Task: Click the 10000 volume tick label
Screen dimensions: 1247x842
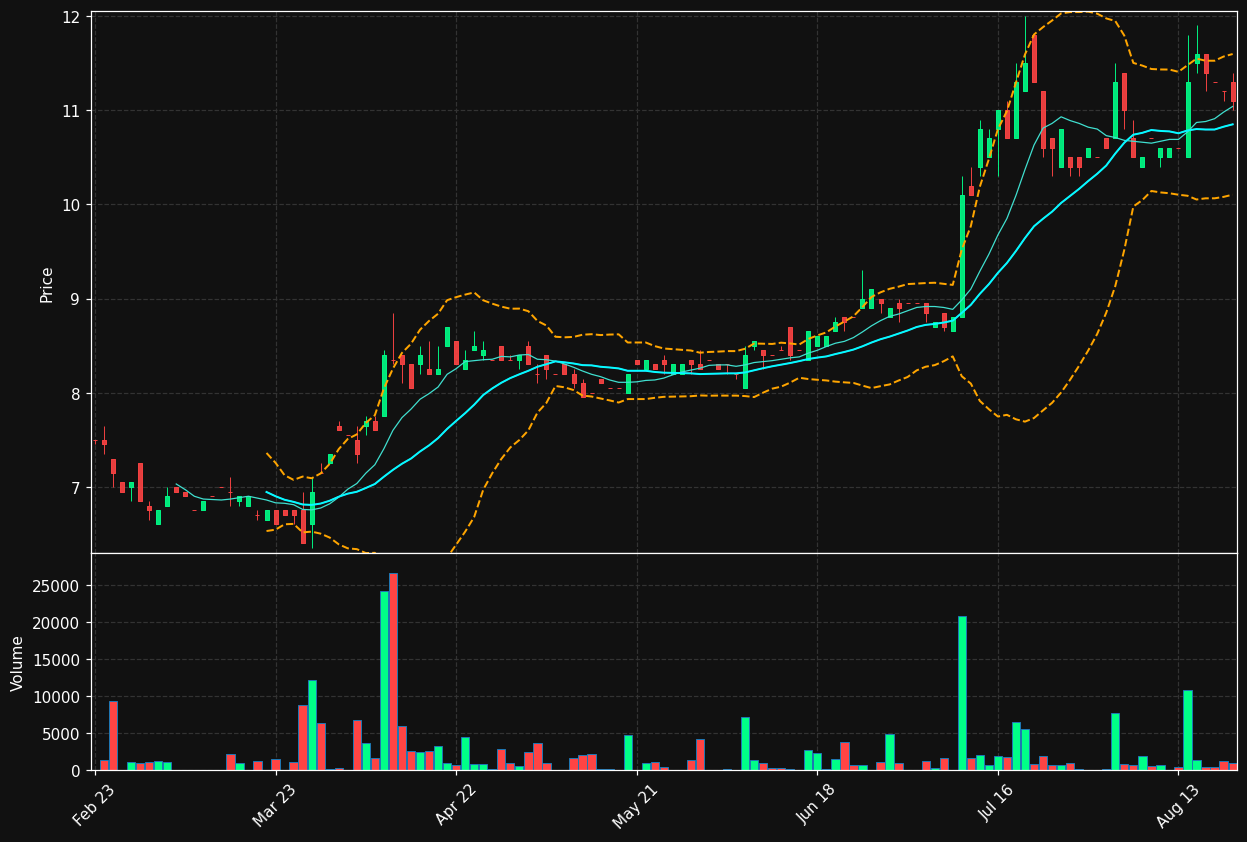Action: 58,697
